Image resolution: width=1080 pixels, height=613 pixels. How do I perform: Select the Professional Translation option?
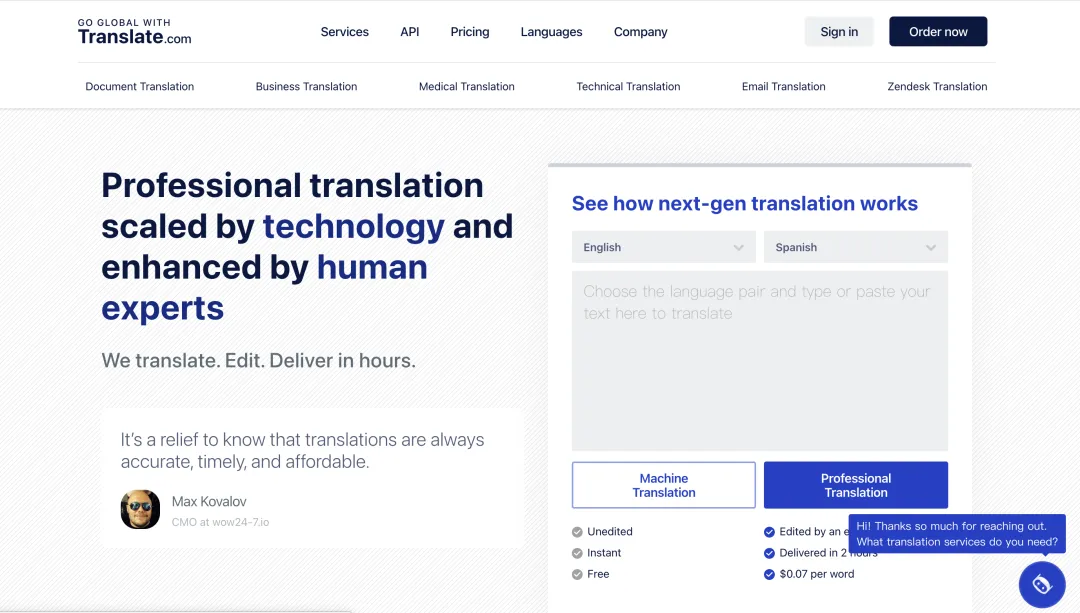pyautogui.click(x=855, y=485)
